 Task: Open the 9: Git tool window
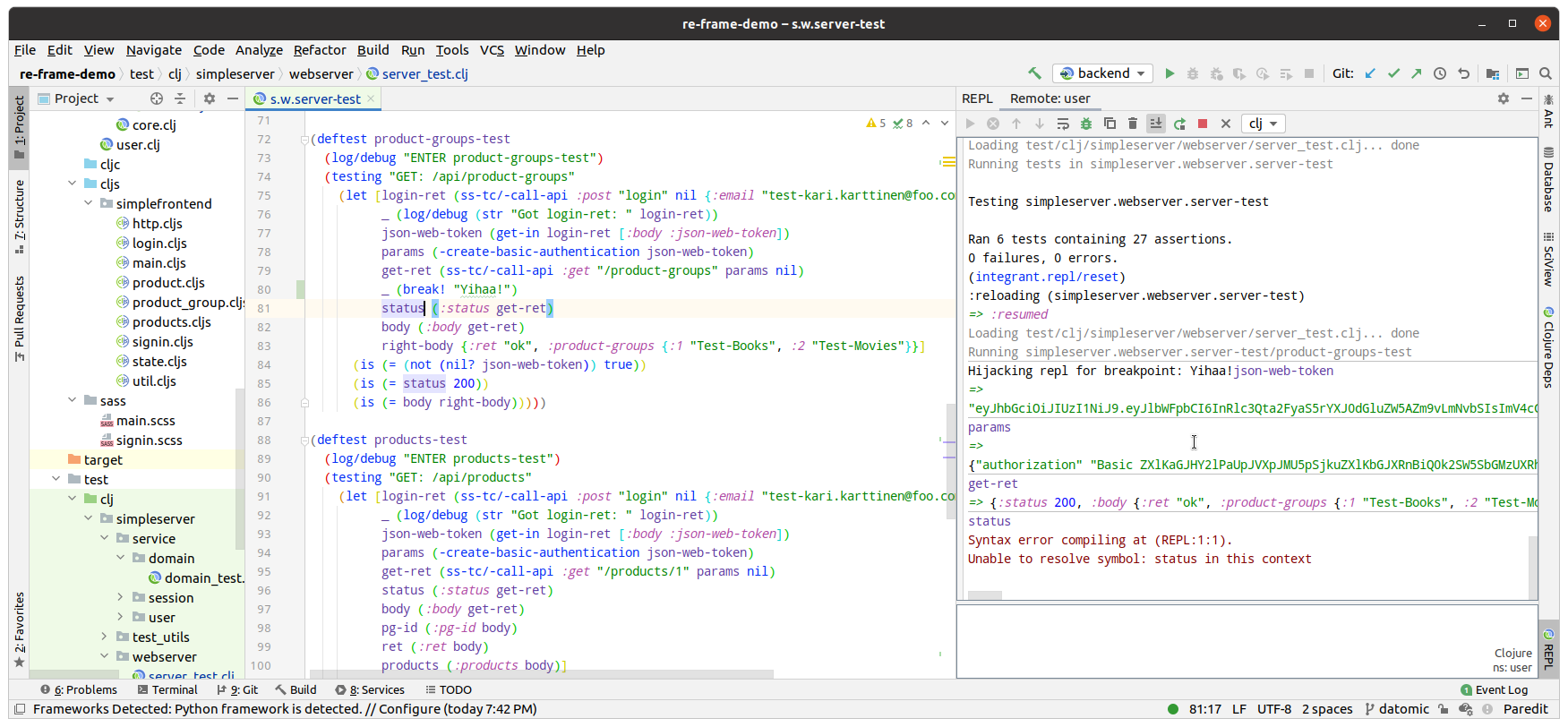pyautogui.click(x=237, y=689)
